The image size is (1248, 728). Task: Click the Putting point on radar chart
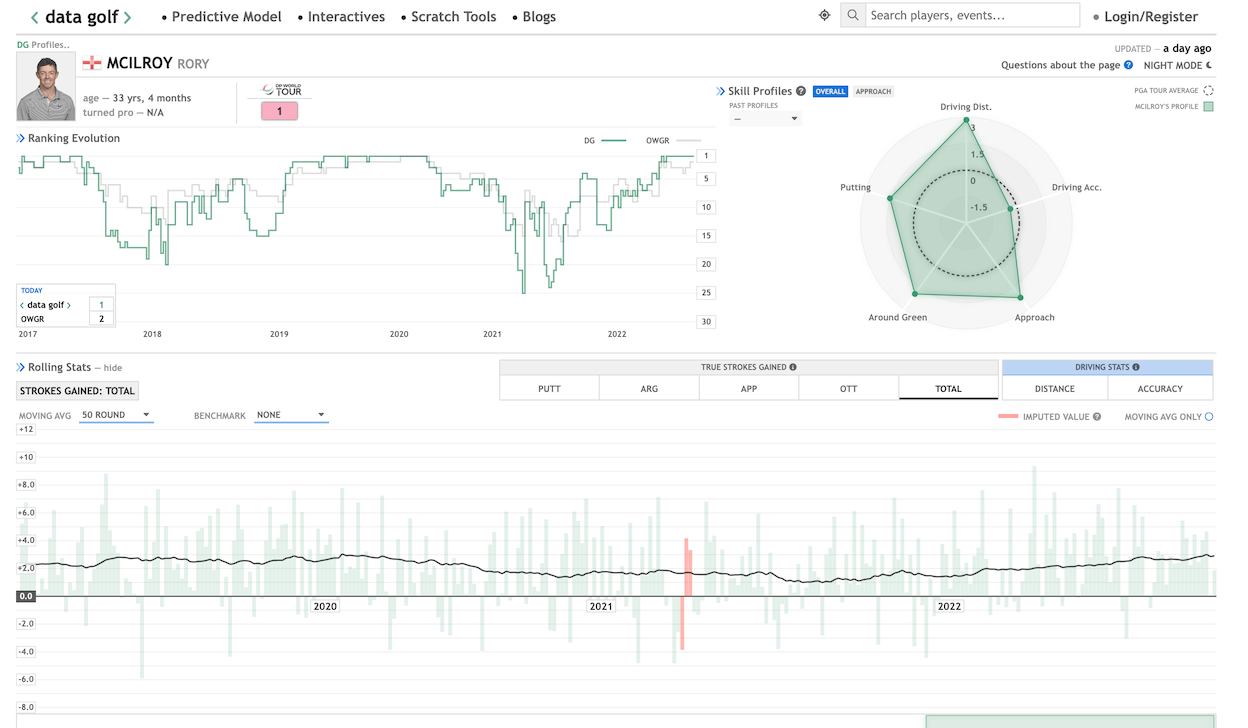pyautogui.click(x=889, y=199)
